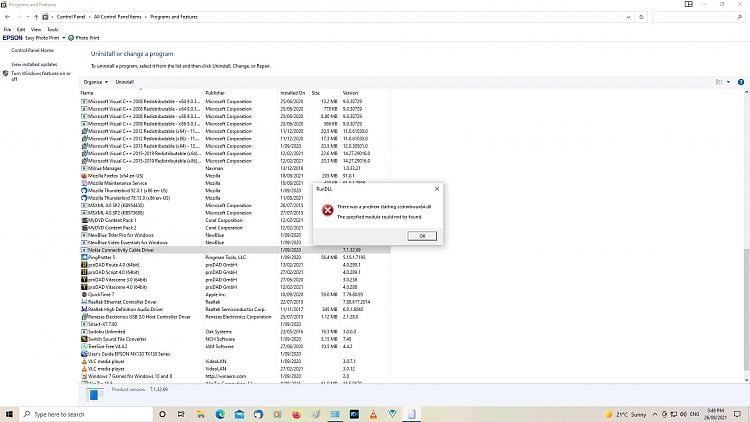Expand the address bar history dropdown
Viewport: 750px width, 422px height.
coord(628,17)
